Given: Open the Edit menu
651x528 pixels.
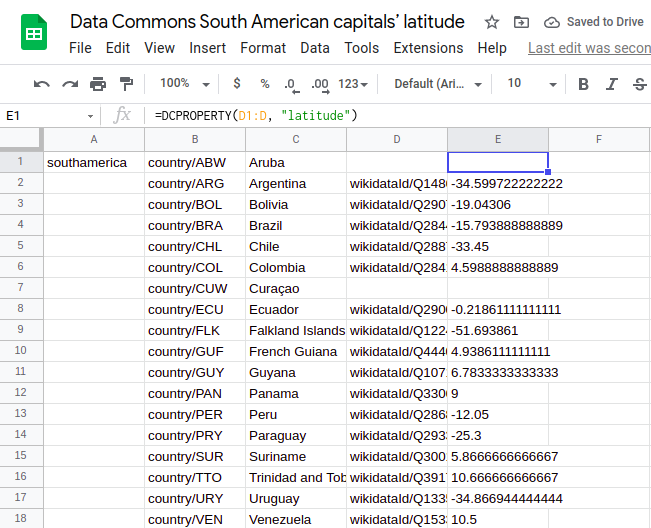Looking at the screenshot, I should (x=117, y=48).
